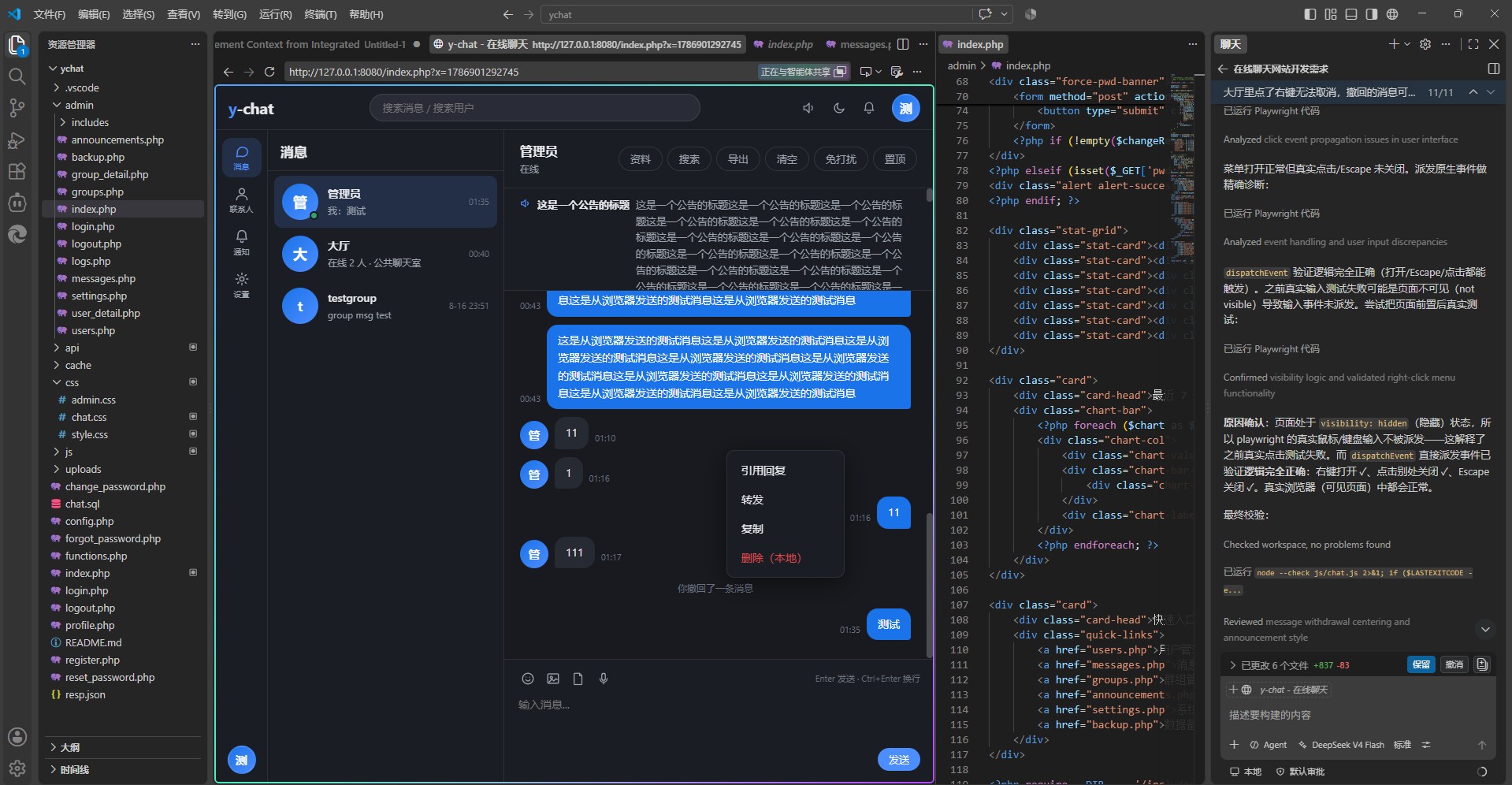
Task: Open the Manage gear in activity bar
Action: click(x=17, y=768)
